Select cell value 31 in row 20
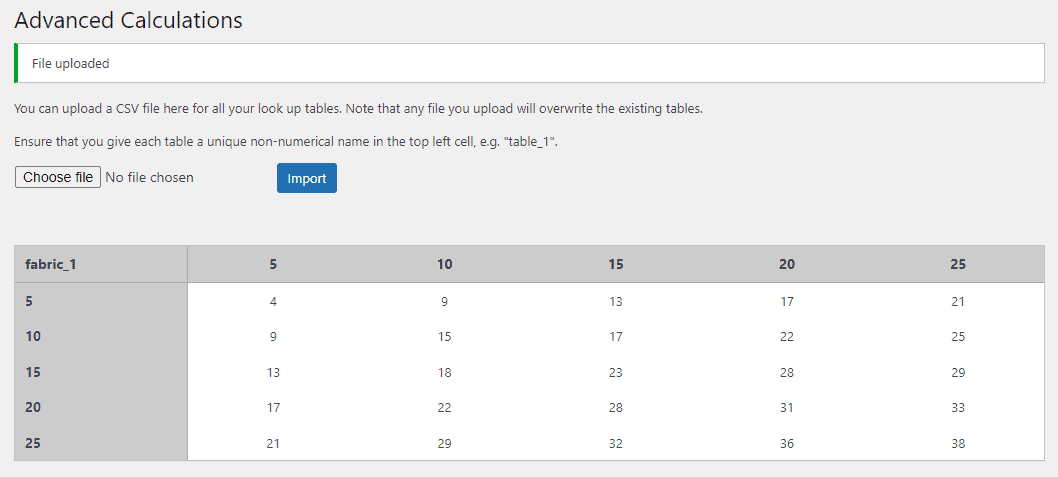 tap(787, 408)
